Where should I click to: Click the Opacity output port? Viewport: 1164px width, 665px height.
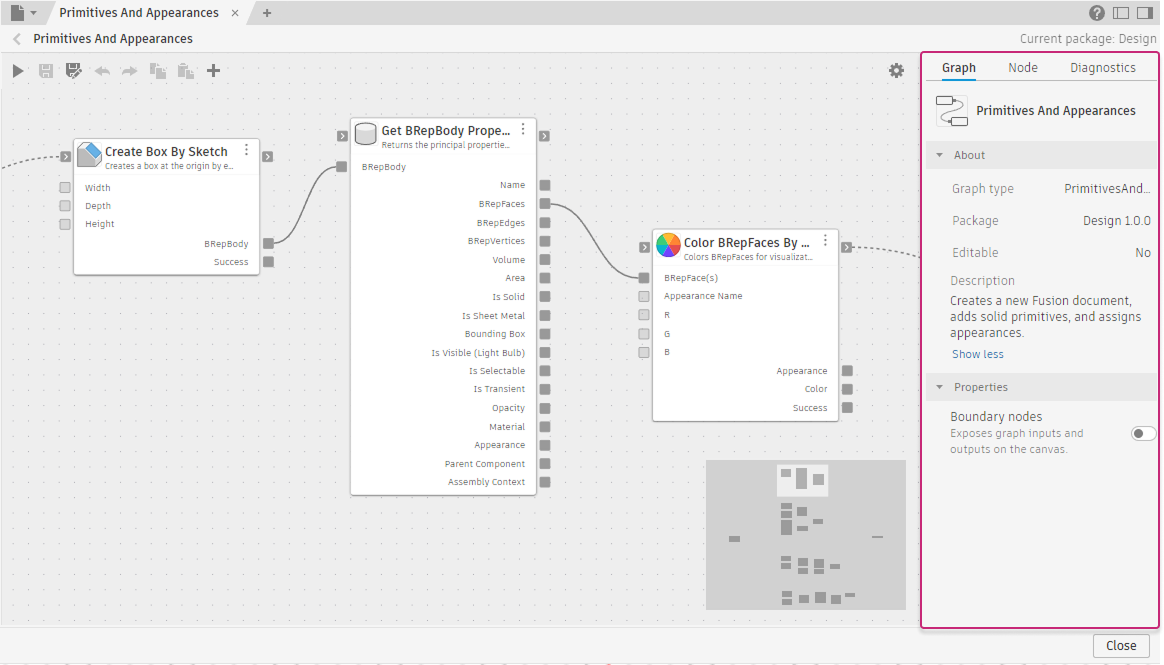[545, 408]
